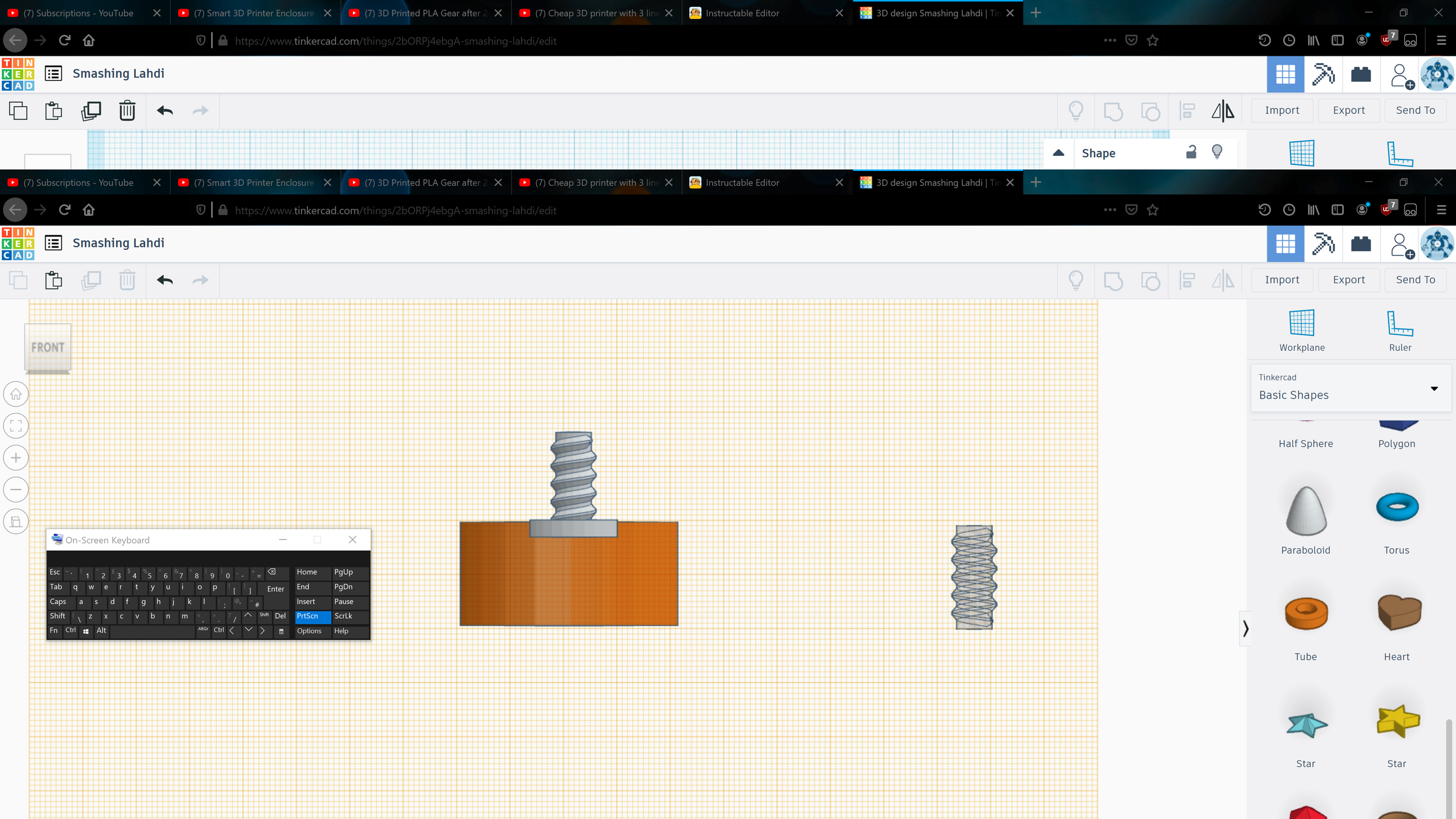This screenshot has width=1456, height=819.
Task: Zoom in with the plus icon
Action: (x=16, y=458)
